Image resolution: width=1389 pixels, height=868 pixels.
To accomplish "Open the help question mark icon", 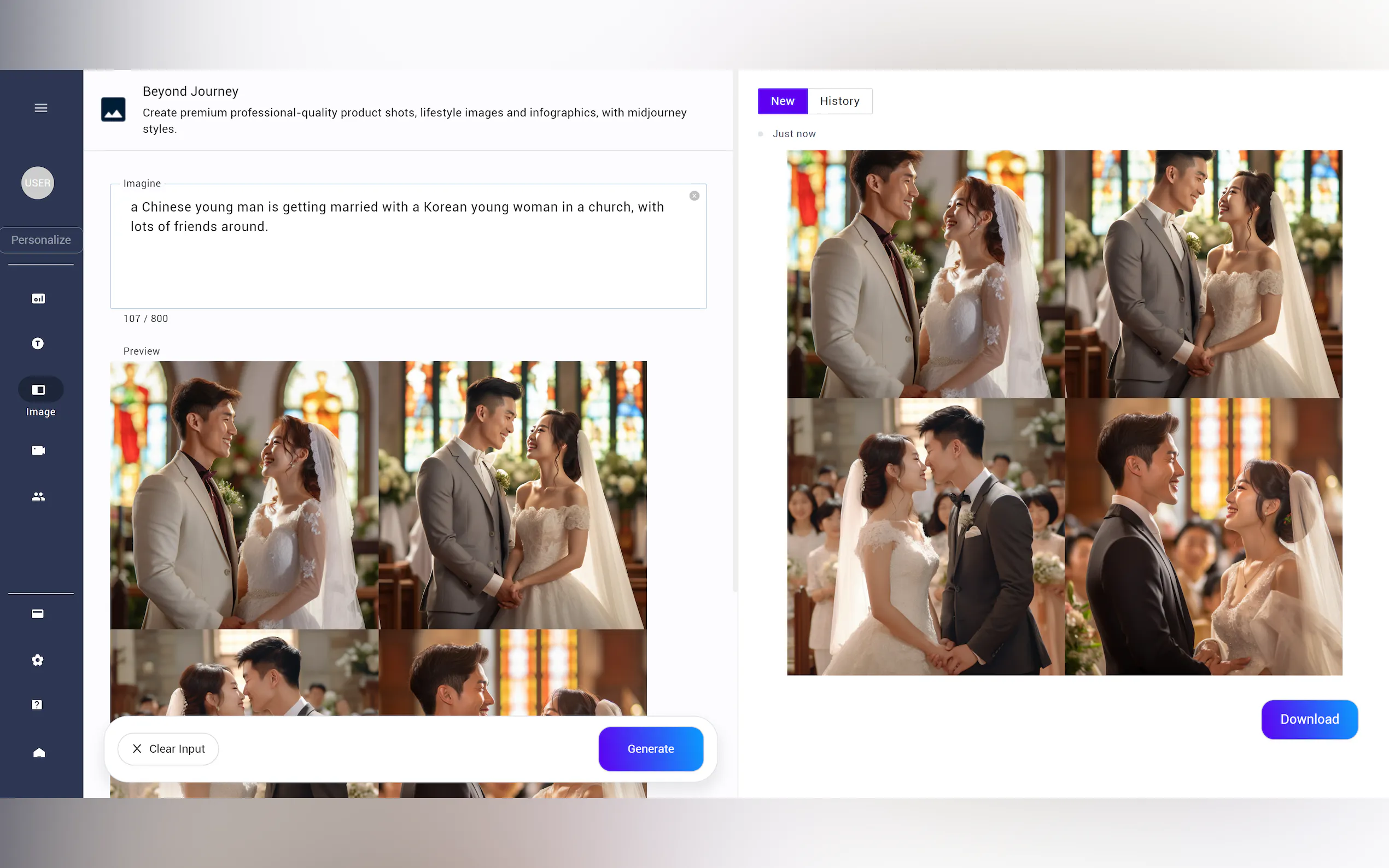I will (37, 705).
